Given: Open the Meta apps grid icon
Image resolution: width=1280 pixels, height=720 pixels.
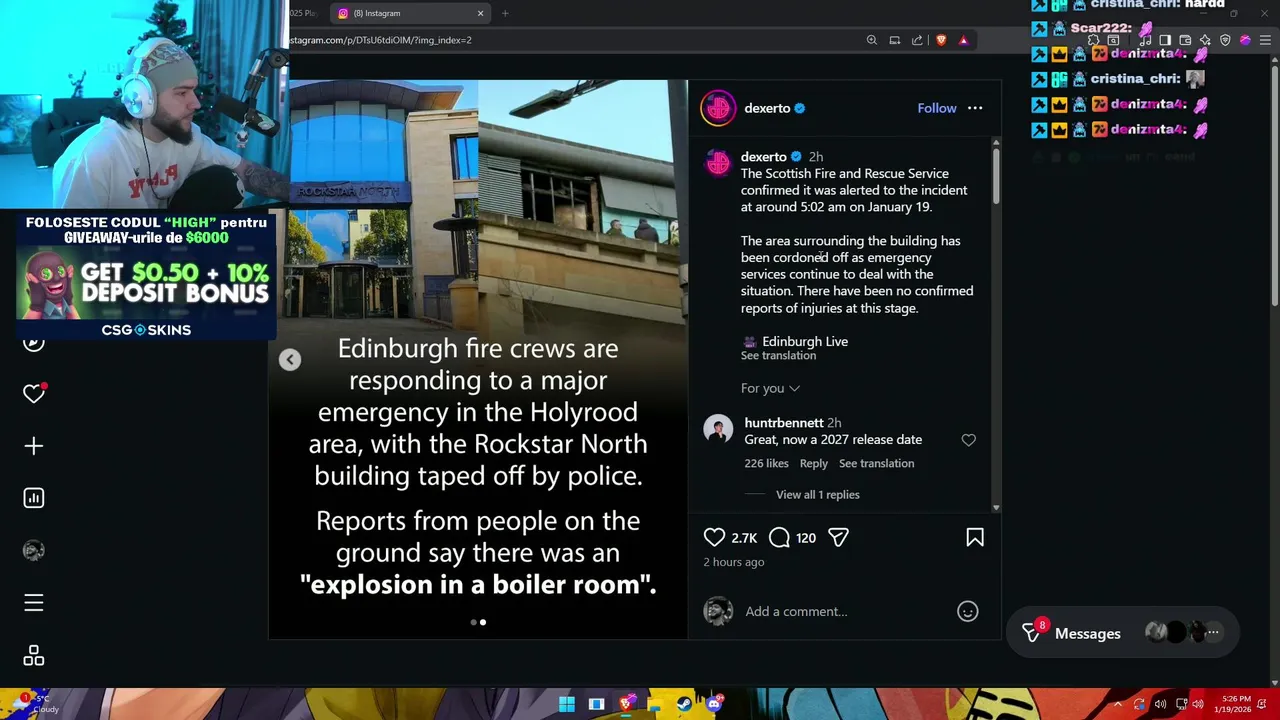Looking at the screenshot, I should [x=34, y=655].
